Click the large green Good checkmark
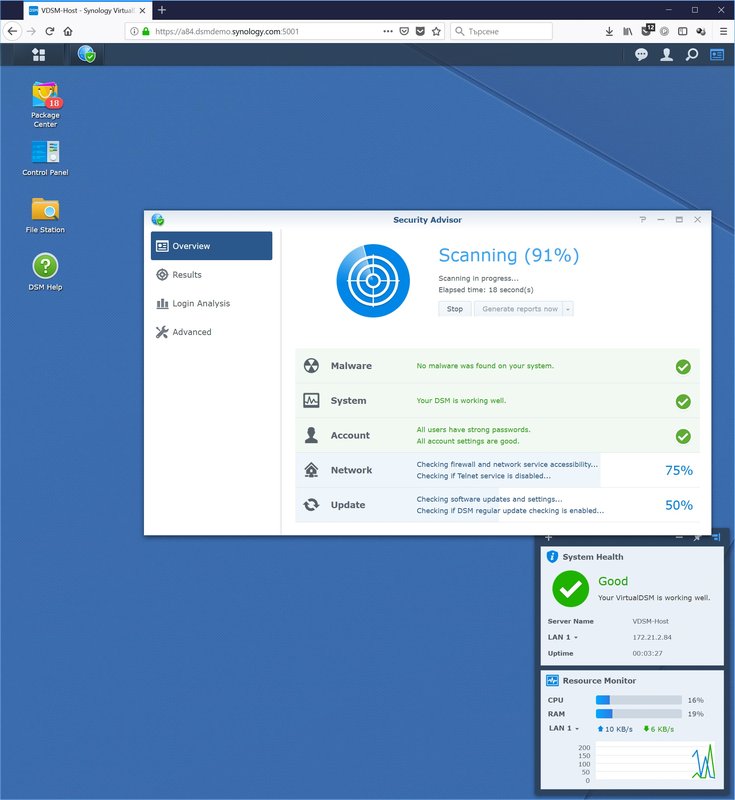 click(x=570, y=589)
